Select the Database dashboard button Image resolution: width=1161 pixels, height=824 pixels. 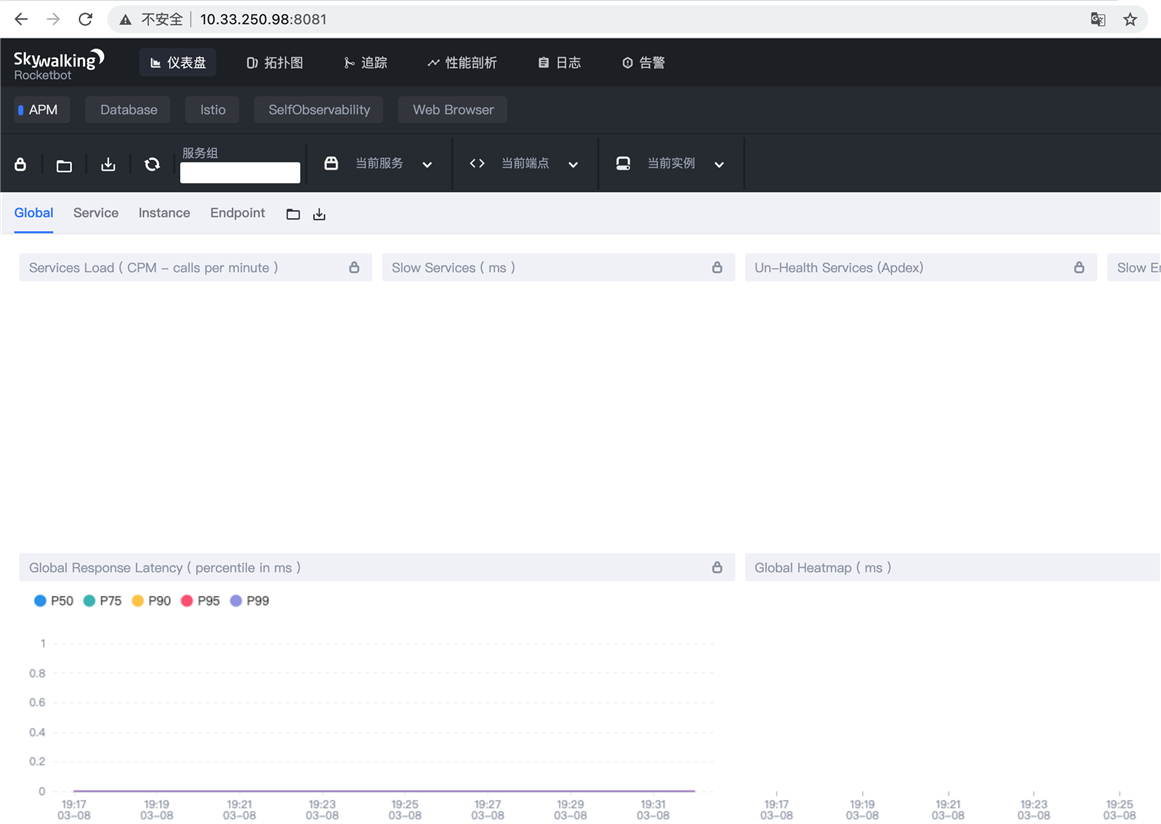pos(128,110)
